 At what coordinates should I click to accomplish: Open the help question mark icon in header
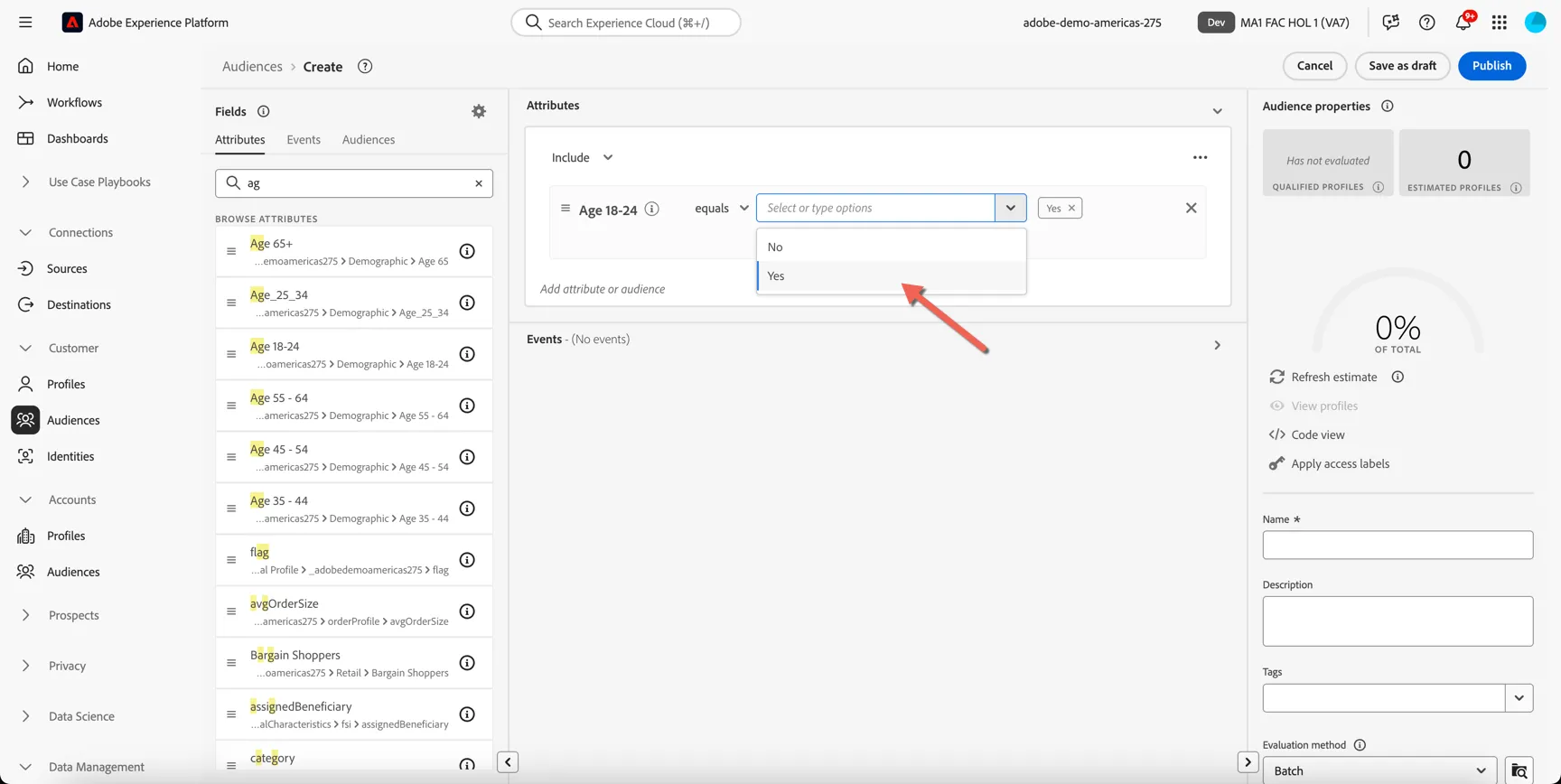click(x=1426, y=23)
